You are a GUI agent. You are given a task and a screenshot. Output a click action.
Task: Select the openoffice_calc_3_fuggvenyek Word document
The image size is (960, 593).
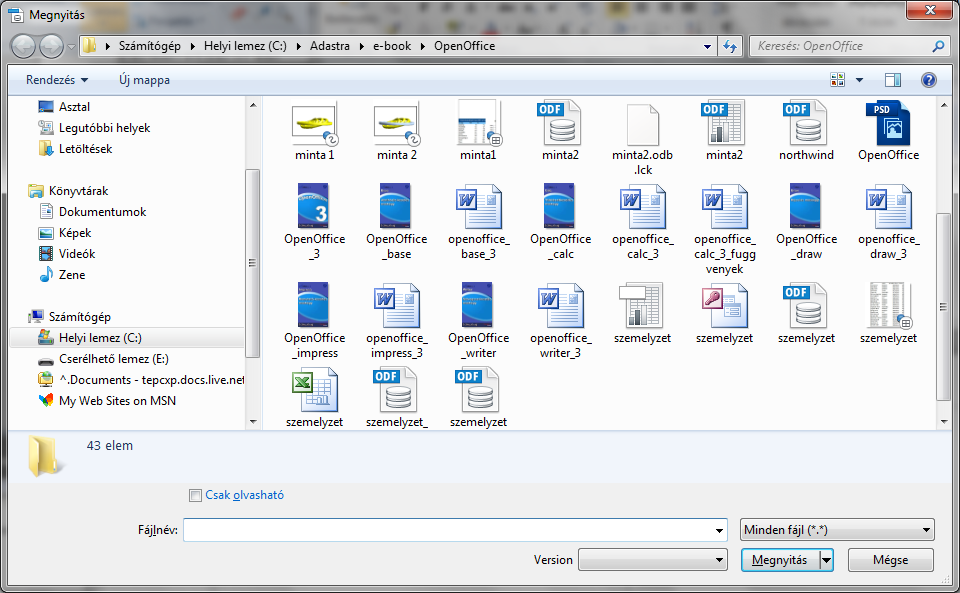pyautogui.click(x=724, y=229)
